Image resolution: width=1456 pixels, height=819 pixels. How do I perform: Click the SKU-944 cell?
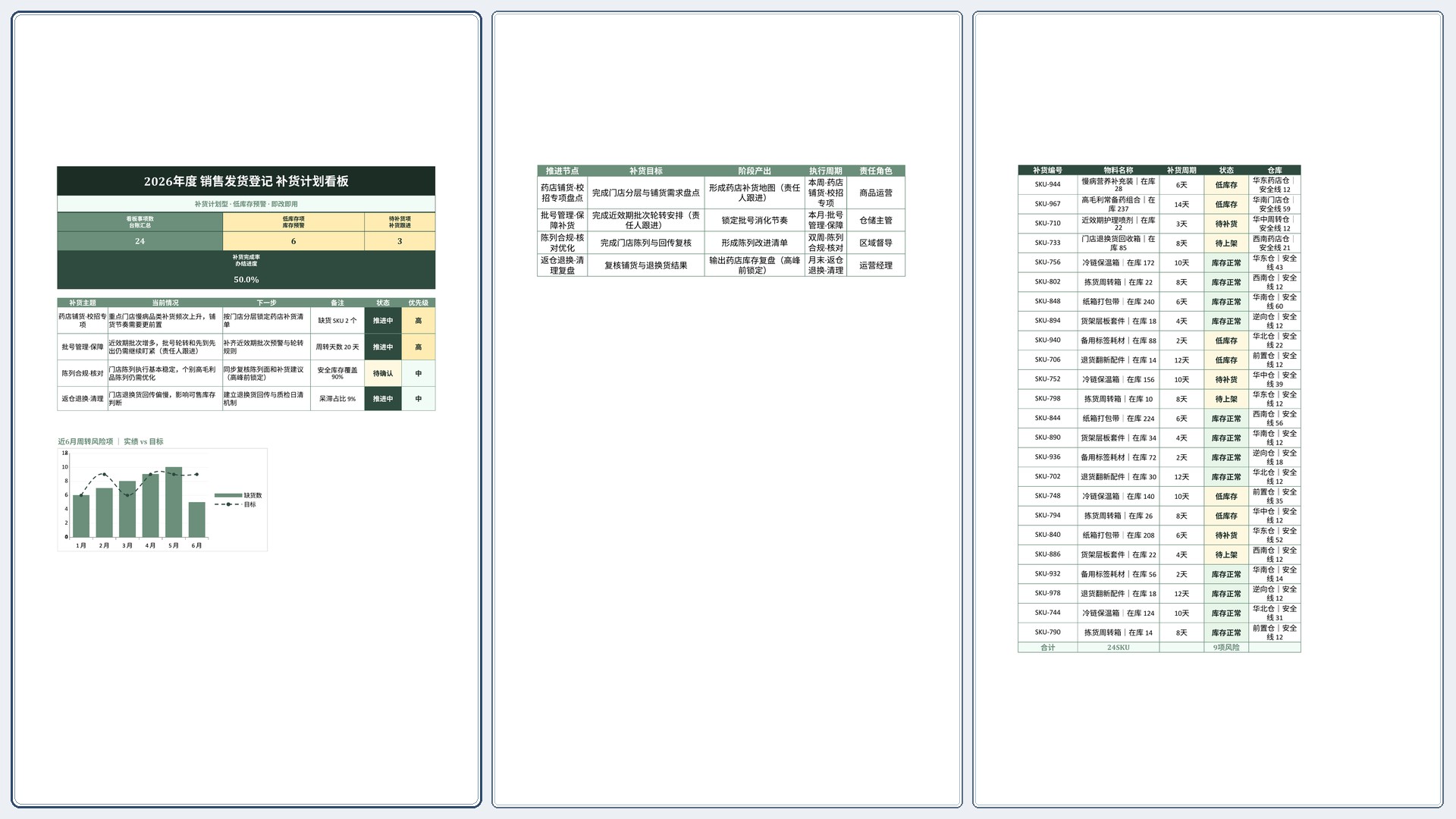pos(1048,184)
